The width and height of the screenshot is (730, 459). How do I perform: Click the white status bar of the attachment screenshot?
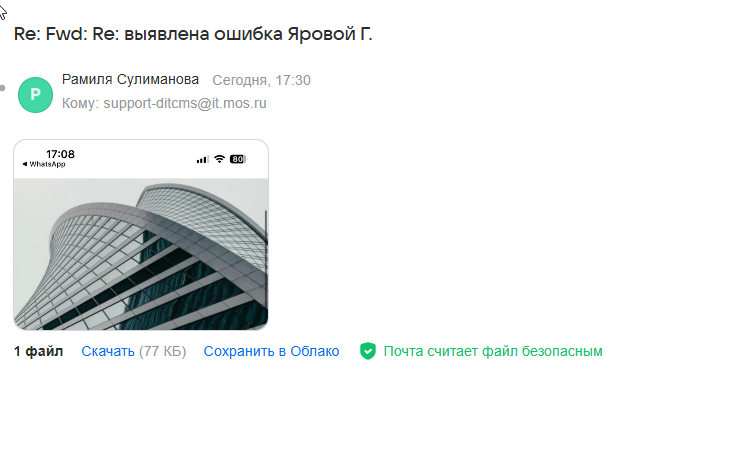[141, 159]
